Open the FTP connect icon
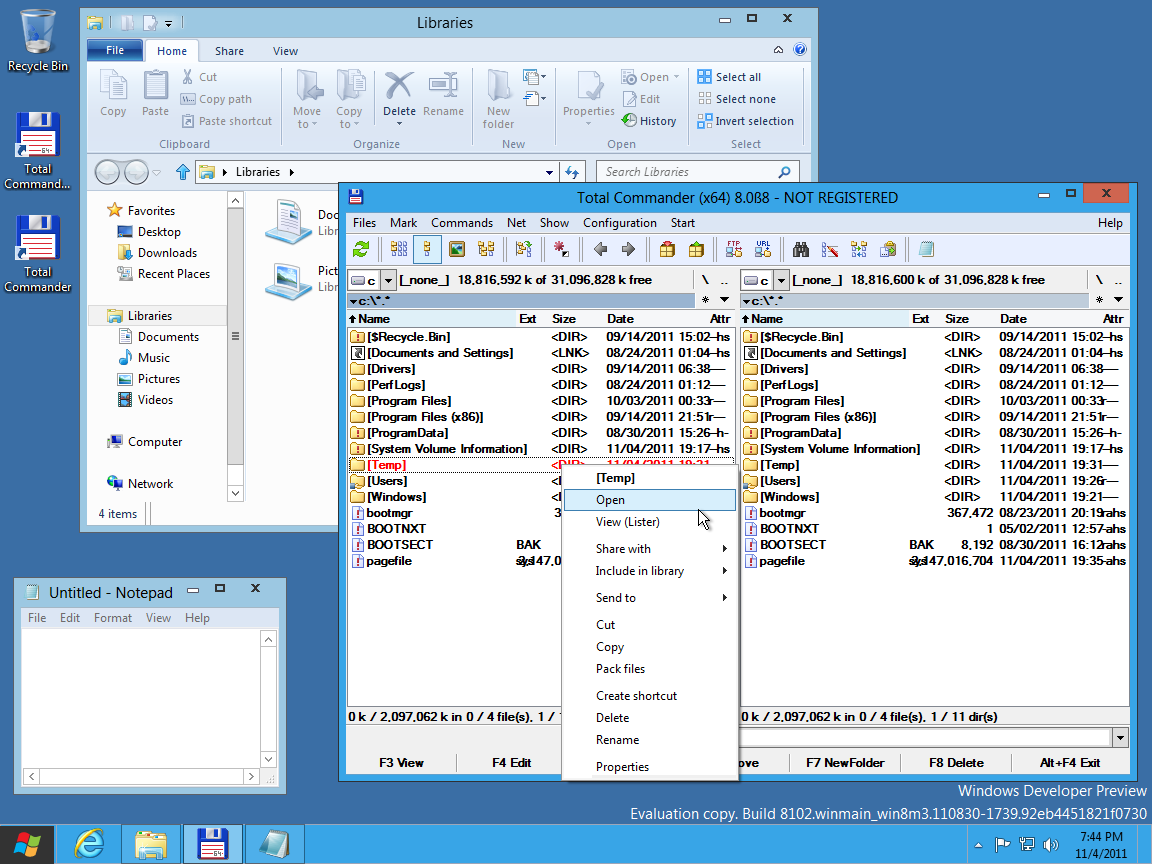The height and width of the screenshot is (864, 1152). 733,250
